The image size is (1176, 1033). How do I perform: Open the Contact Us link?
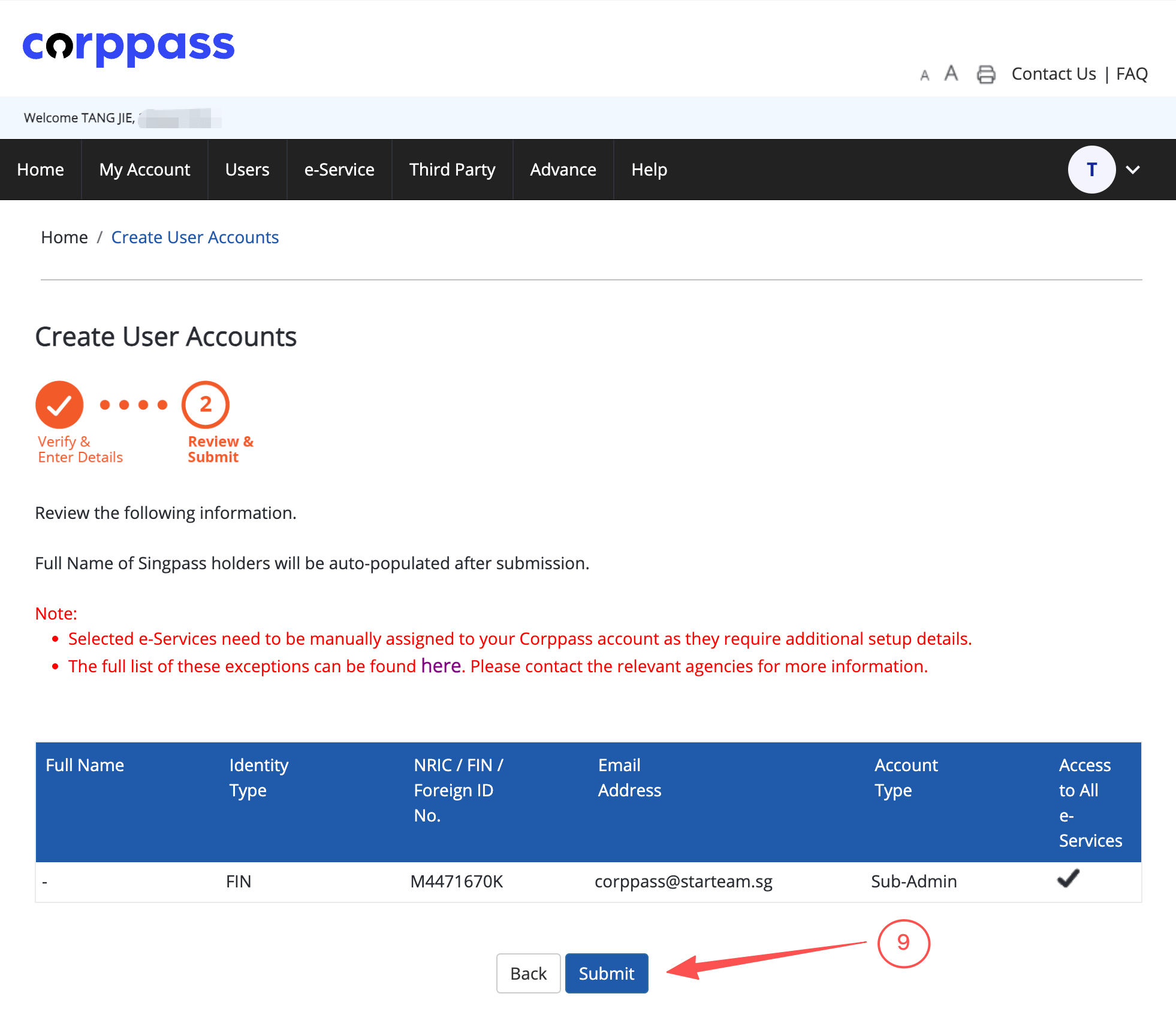(1054, 74)
